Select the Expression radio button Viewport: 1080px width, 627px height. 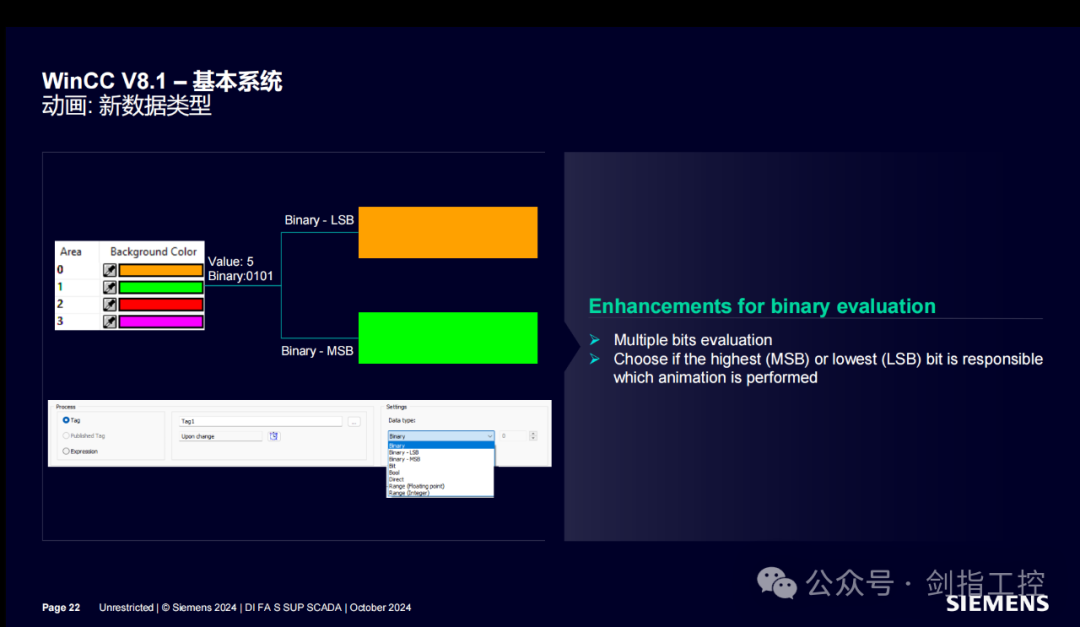[x=64, y=452]
